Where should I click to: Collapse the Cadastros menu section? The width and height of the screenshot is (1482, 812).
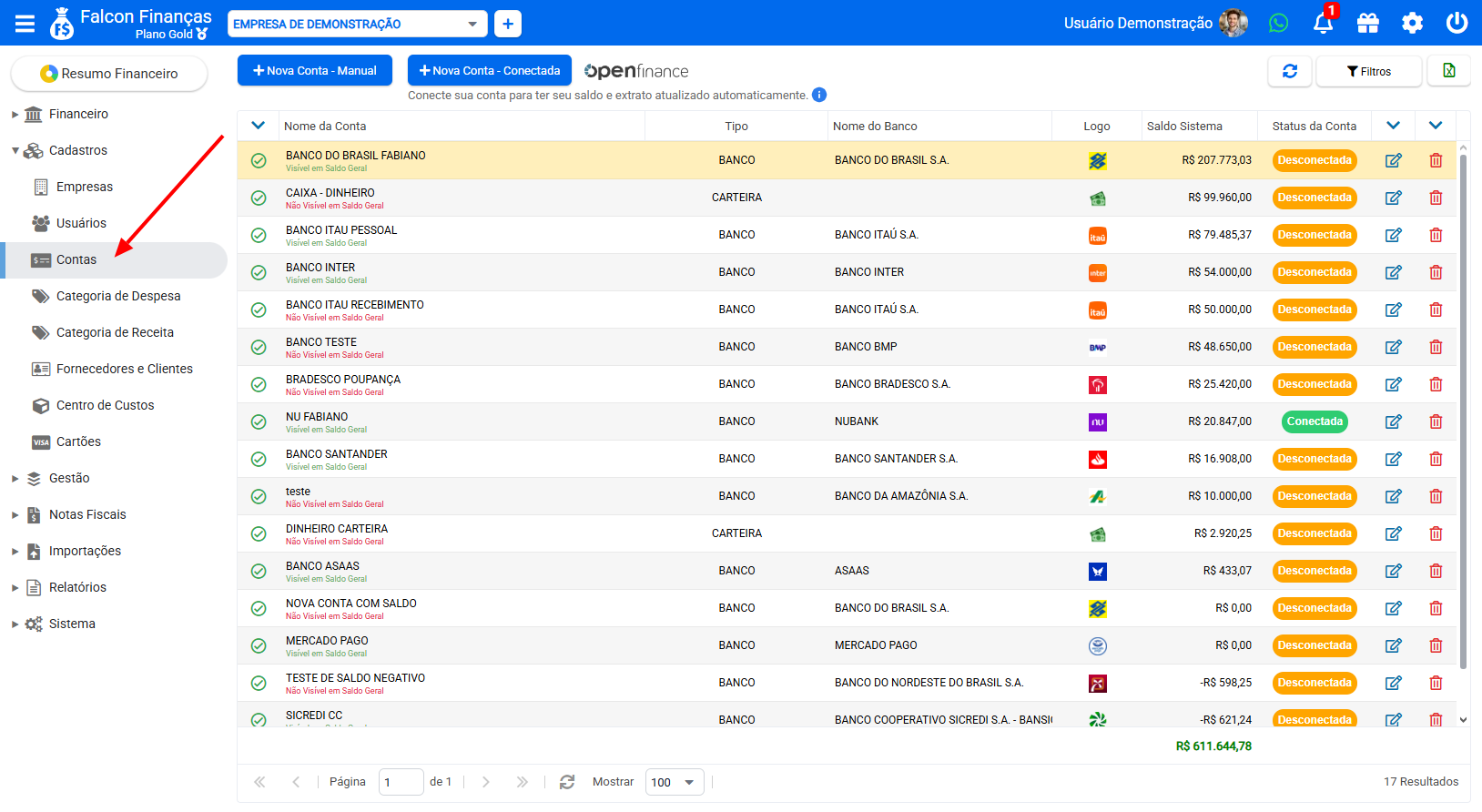pos(15,151)
